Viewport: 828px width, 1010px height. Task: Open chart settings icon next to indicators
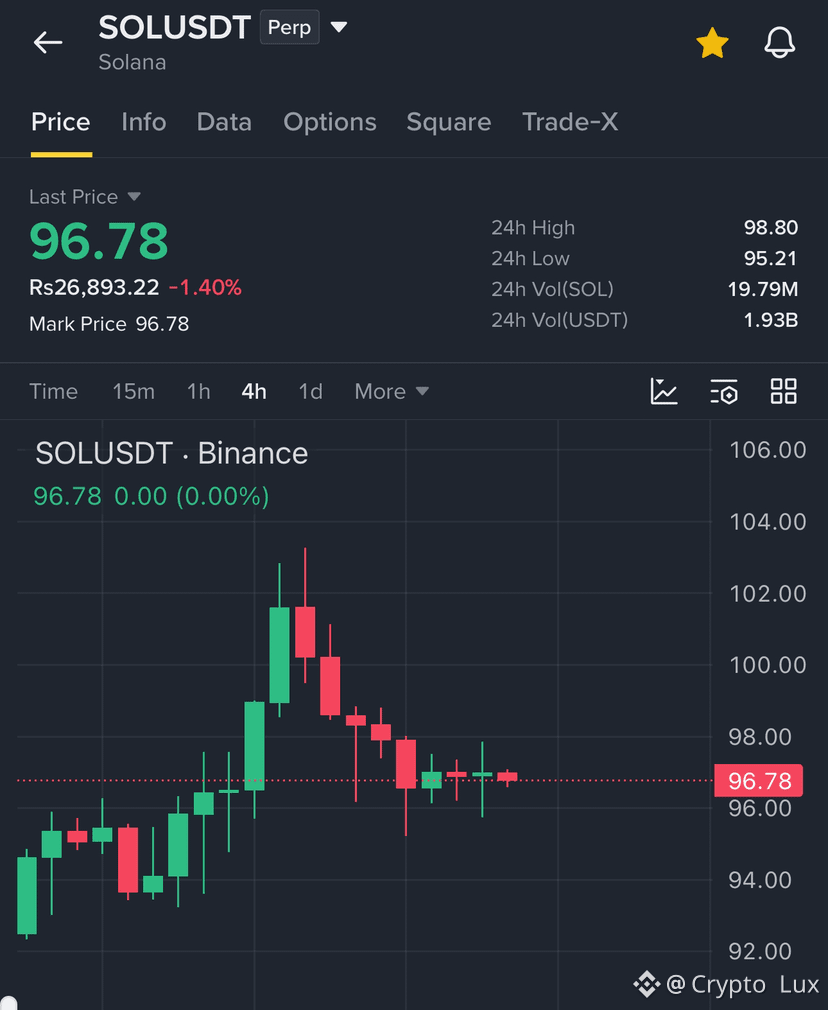724,391
